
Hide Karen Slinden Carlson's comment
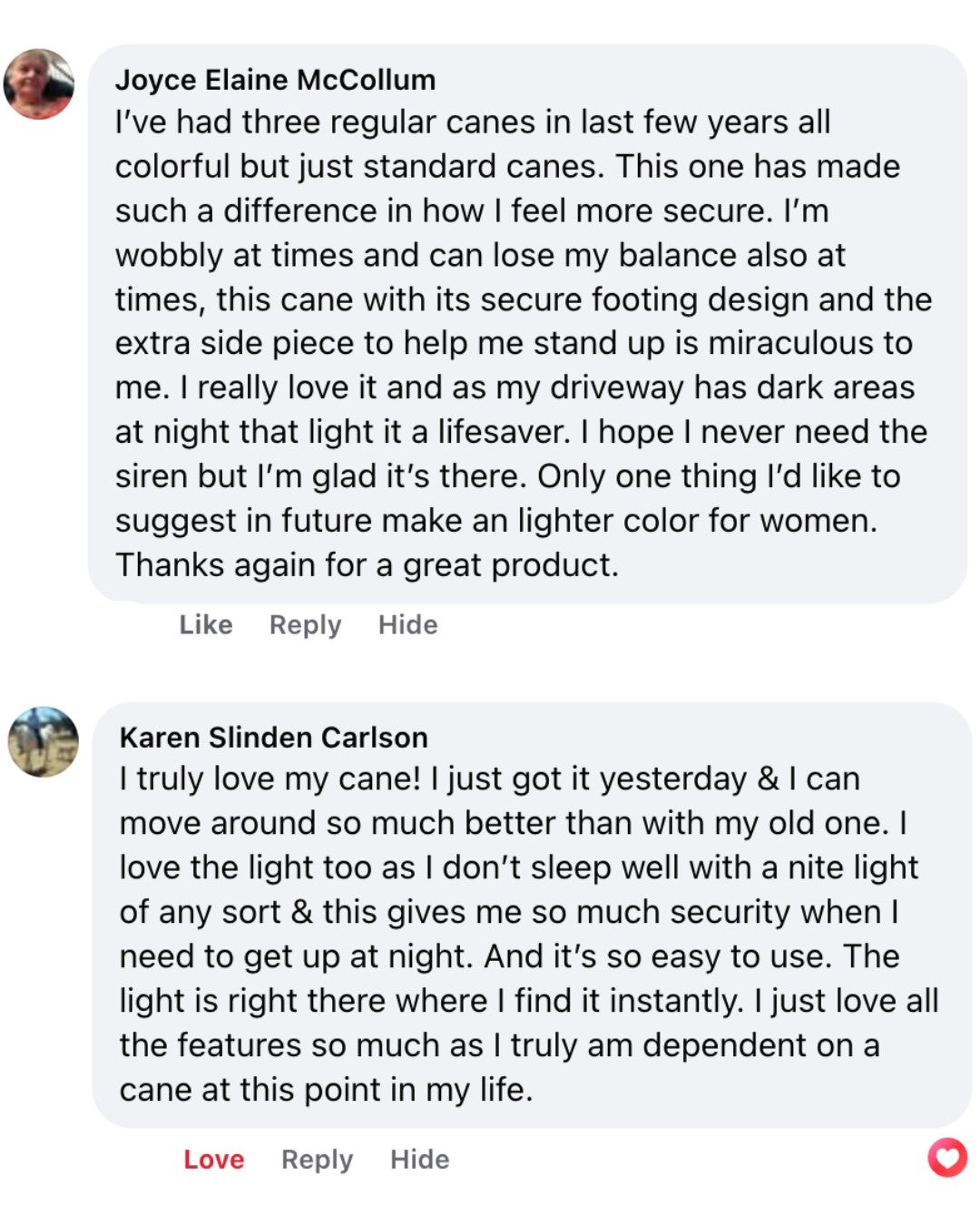[x=419, y=1159]
